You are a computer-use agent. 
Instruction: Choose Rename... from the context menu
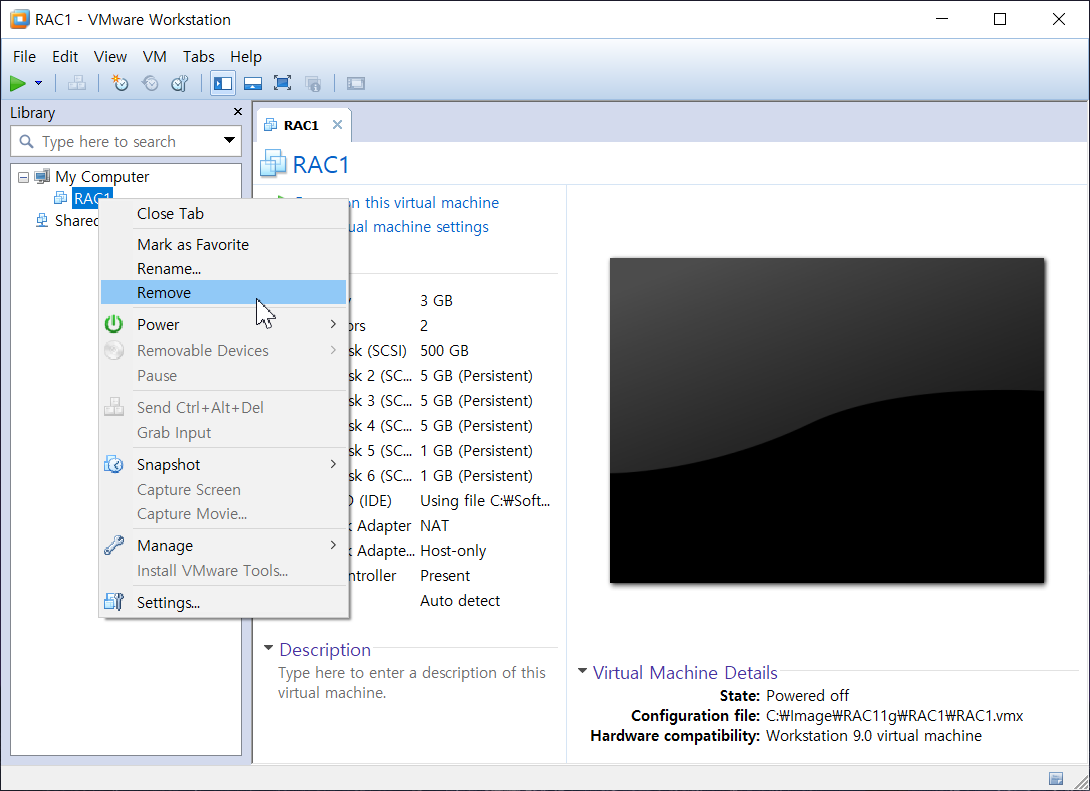pos(223,268)
